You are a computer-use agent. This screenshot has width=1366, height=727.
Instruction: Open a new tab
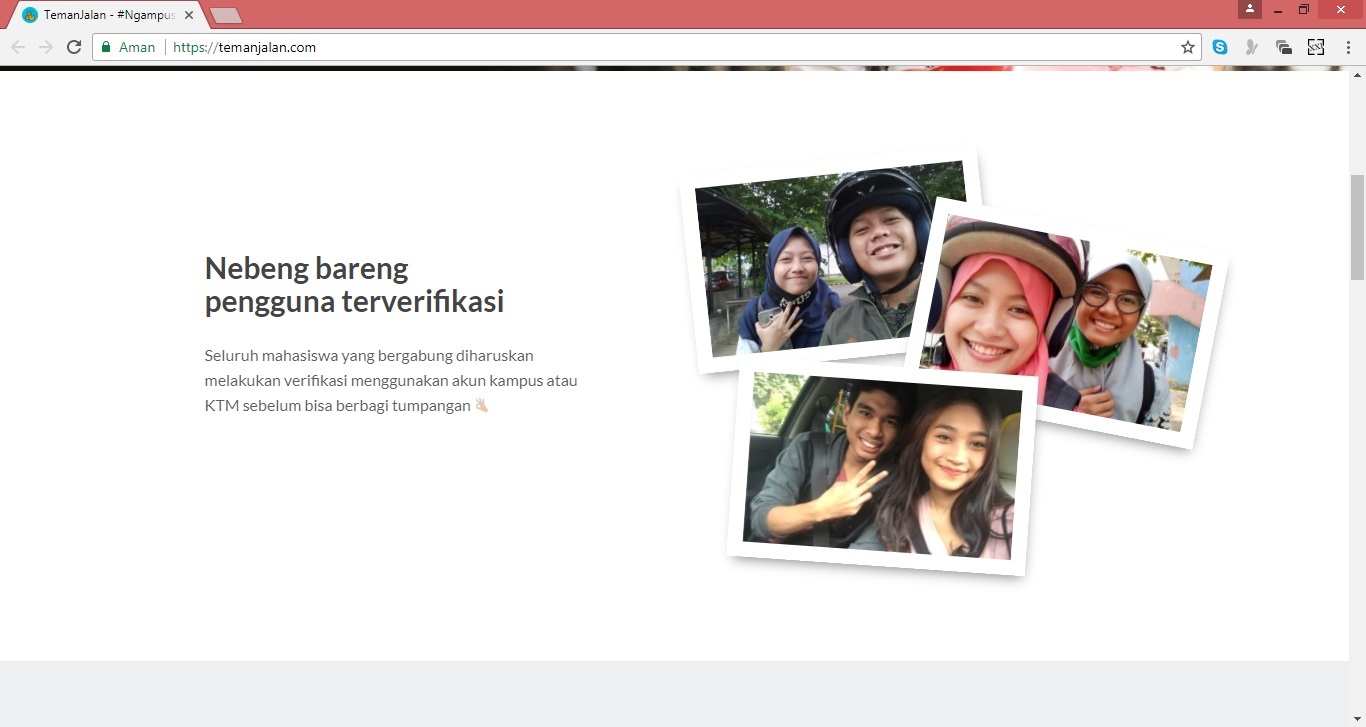coord(226,15)
